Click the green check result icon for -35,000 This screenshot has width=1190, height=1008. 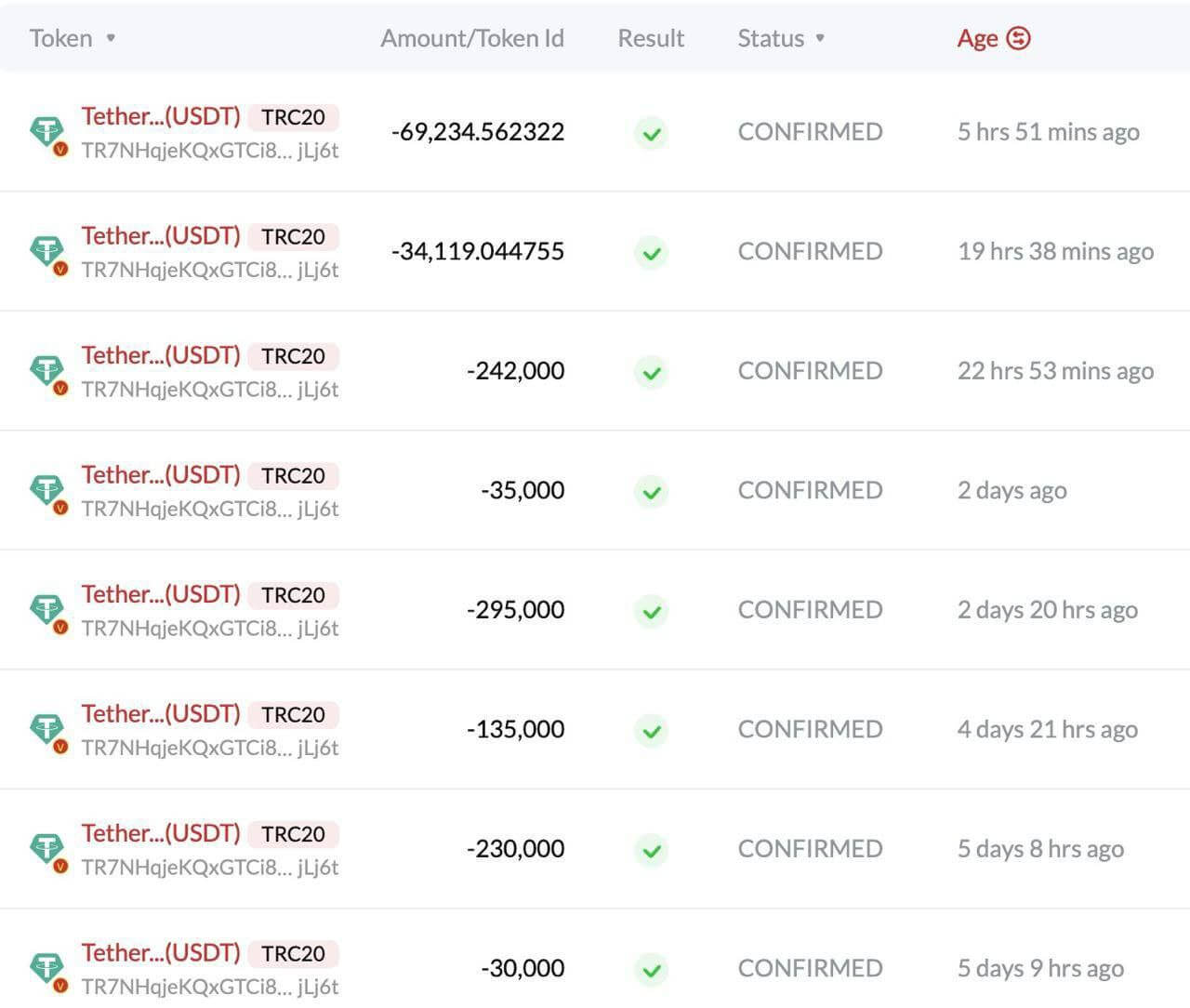coord(652,492)
